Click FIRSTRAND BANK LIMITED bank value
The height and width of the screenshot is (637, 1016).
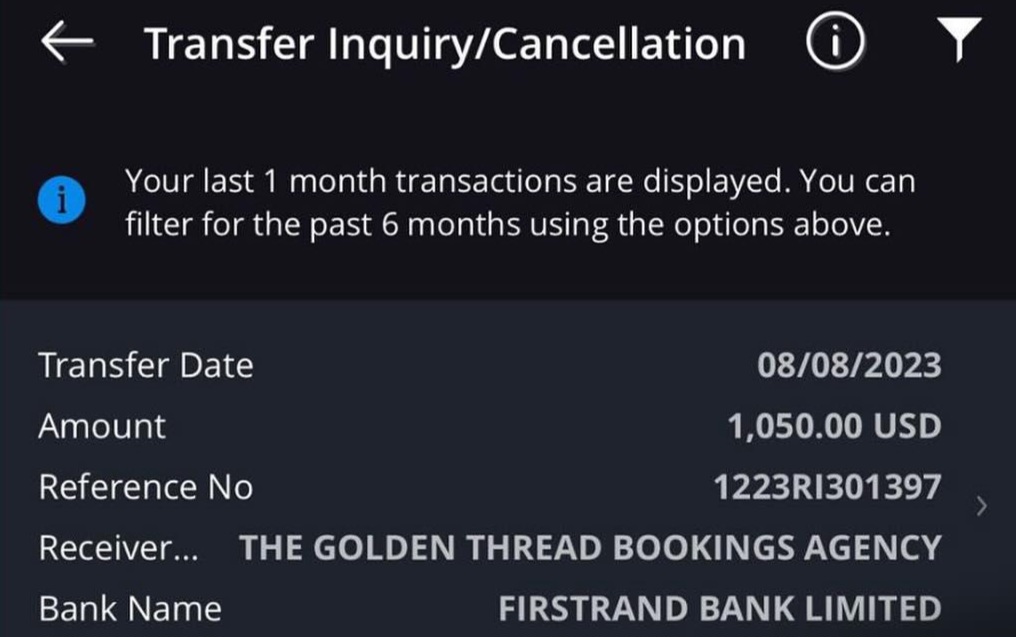pyautogui.click(x=720, y=608)
